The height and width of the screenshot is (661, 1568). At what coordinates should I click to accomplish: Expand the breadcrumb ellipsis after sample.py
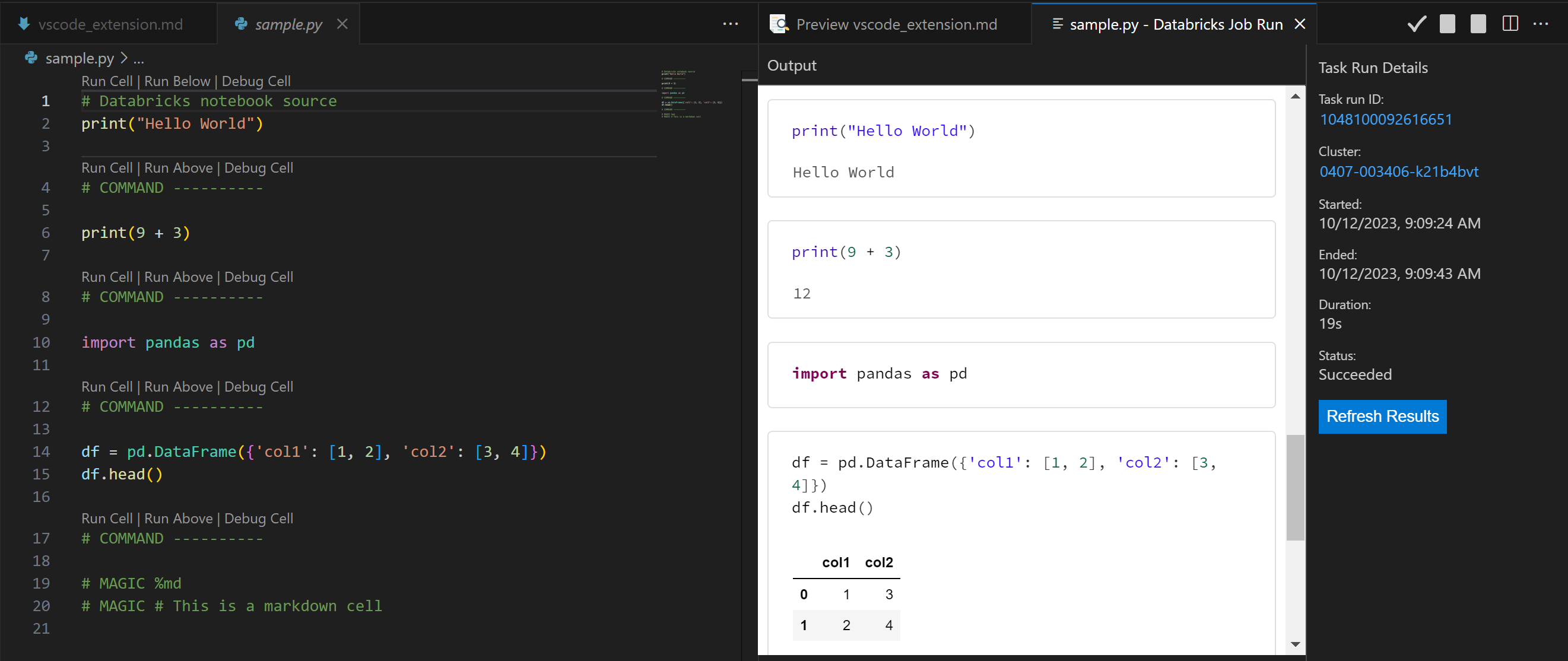(x=139, y=58)
